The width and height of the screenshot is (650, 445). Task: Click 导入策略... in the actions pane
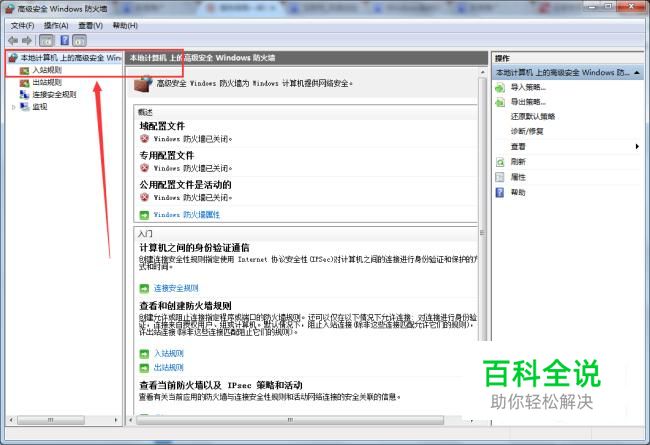[x=528, y=88]
